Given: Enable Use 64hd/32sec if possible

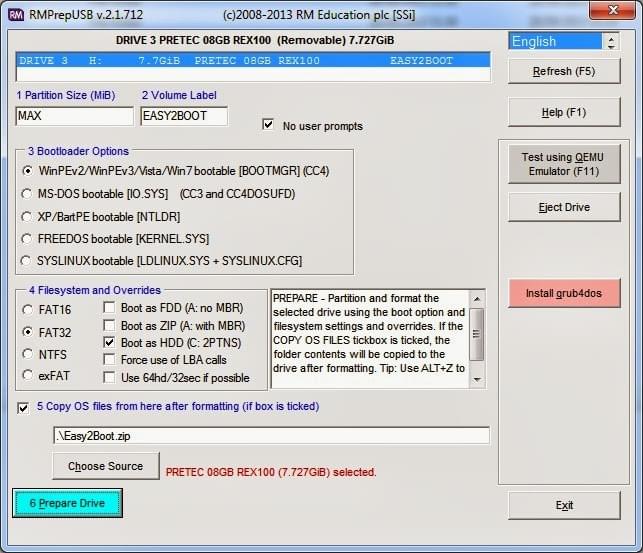Looking at the screenshot, I should 109,377.
